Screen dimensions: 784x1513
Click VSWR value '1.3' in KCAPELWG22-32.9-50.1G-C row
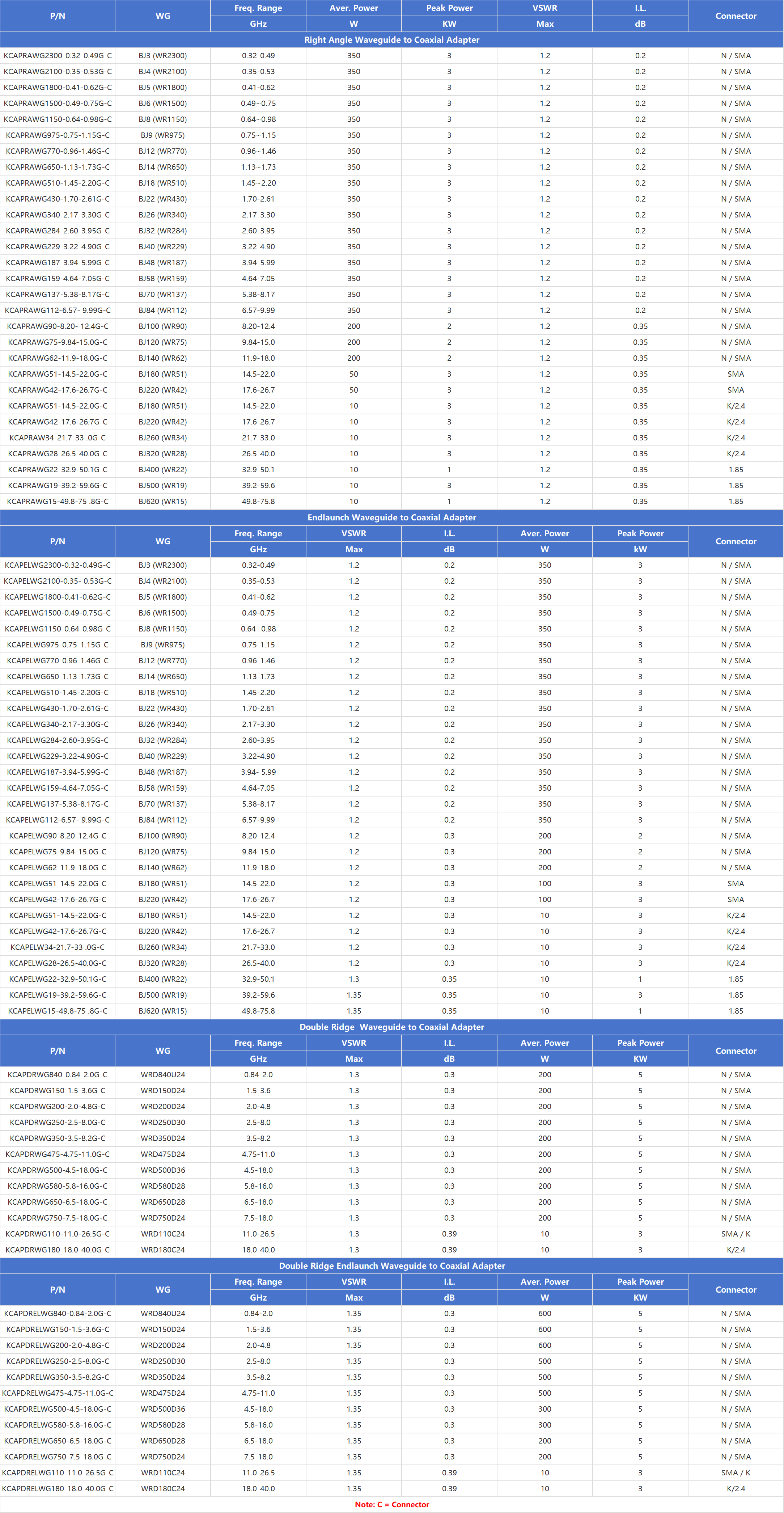353,979
